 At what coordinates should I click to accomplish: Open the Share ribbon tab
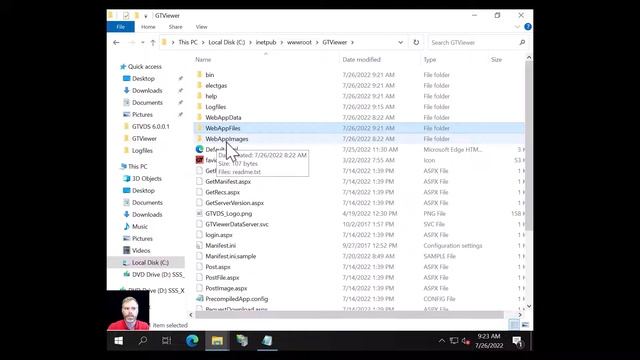(176, 27)
